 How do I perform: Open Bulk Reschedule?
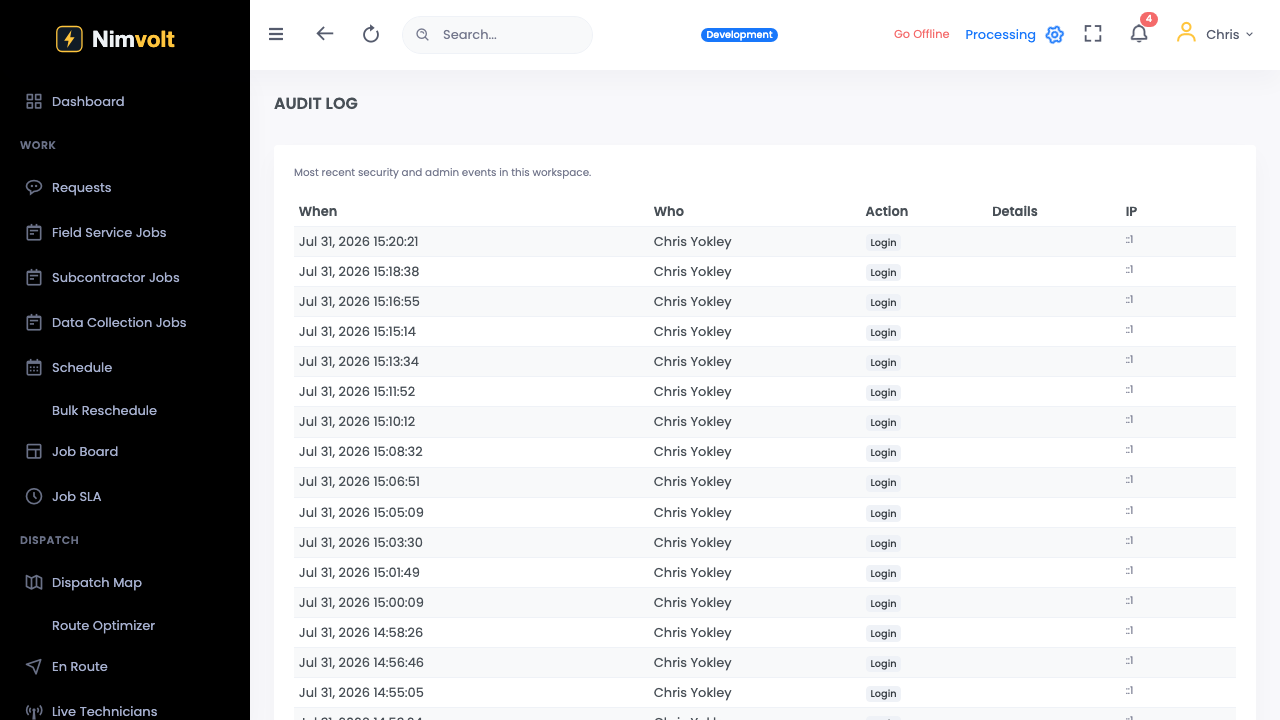[104, 410]
